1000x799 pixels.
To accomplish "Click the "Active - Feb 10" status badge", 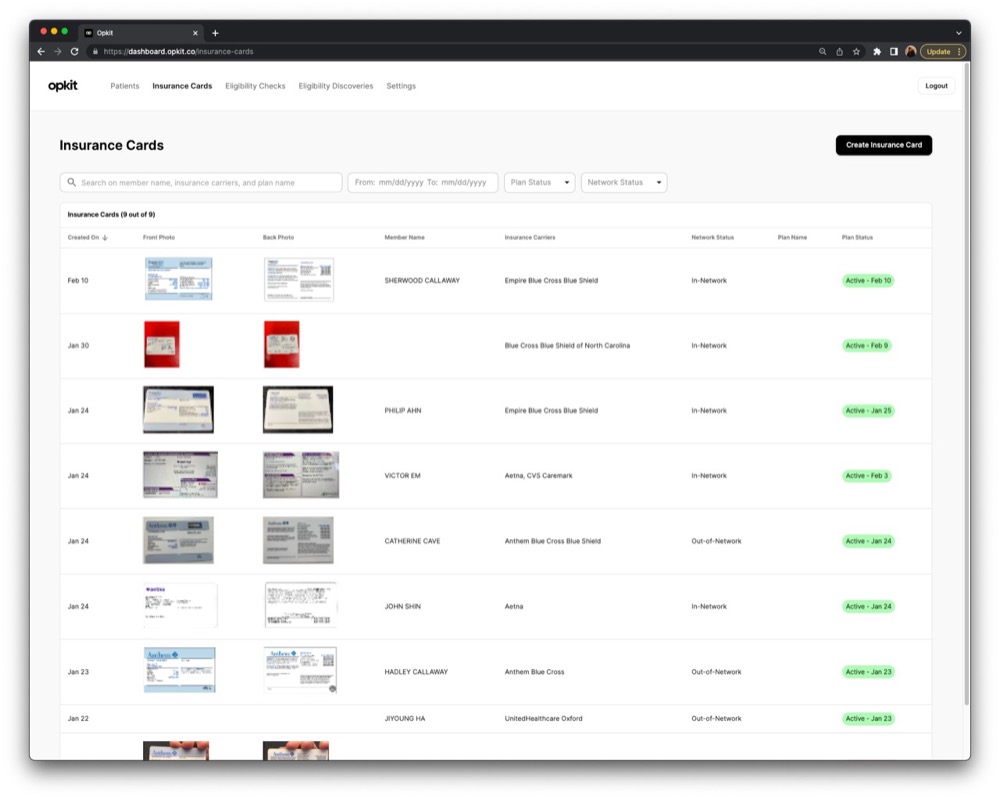I will click(868, 281).
